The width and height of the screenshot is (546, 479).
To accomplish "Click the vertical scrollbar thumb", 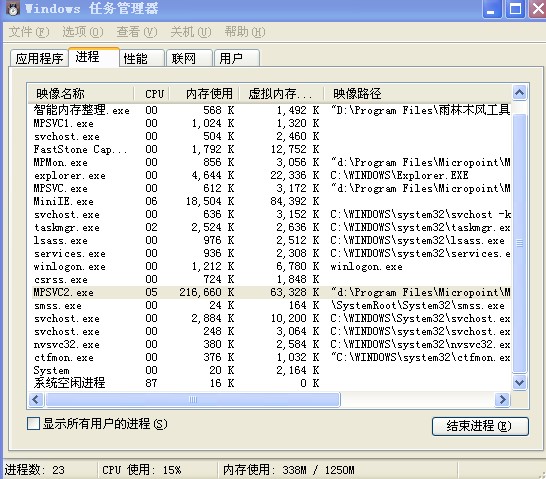I will click(x=520, y=243).
